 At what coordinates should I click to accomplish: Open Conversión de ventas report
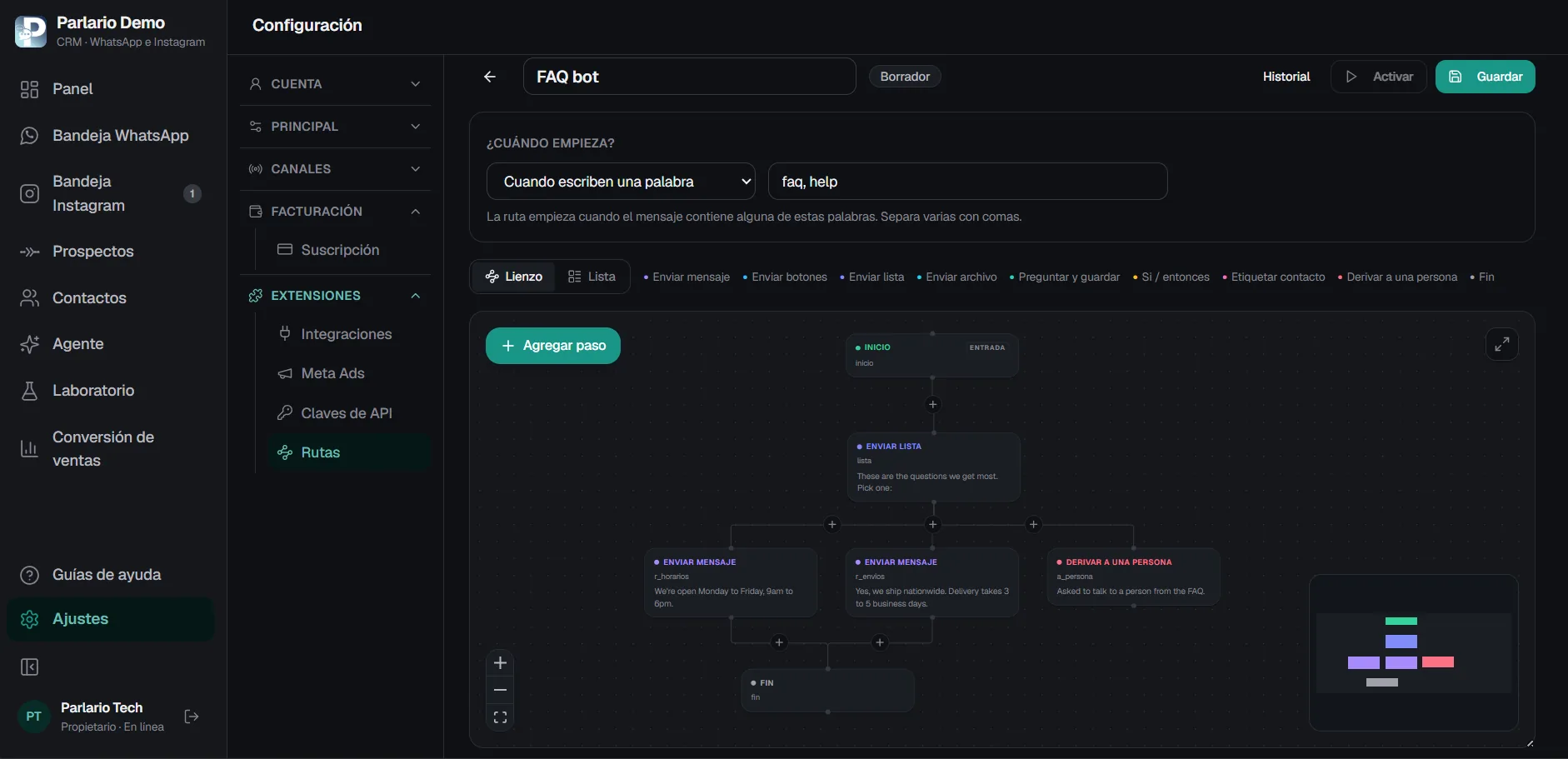pyautogui.click(x=110, y=449)
